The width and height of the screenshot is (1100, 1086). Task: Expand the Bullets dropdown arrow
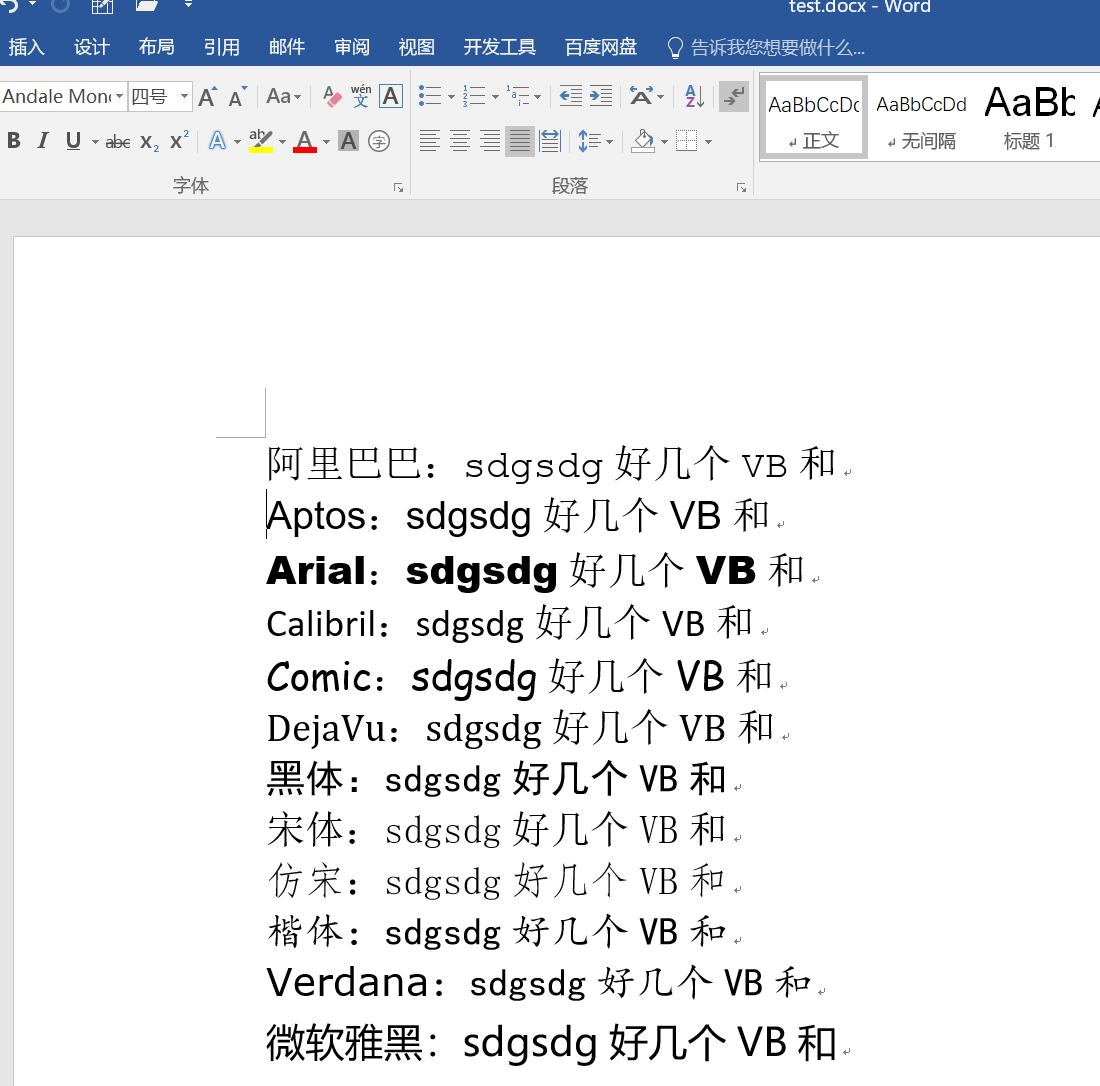click(x=450, y=97)
